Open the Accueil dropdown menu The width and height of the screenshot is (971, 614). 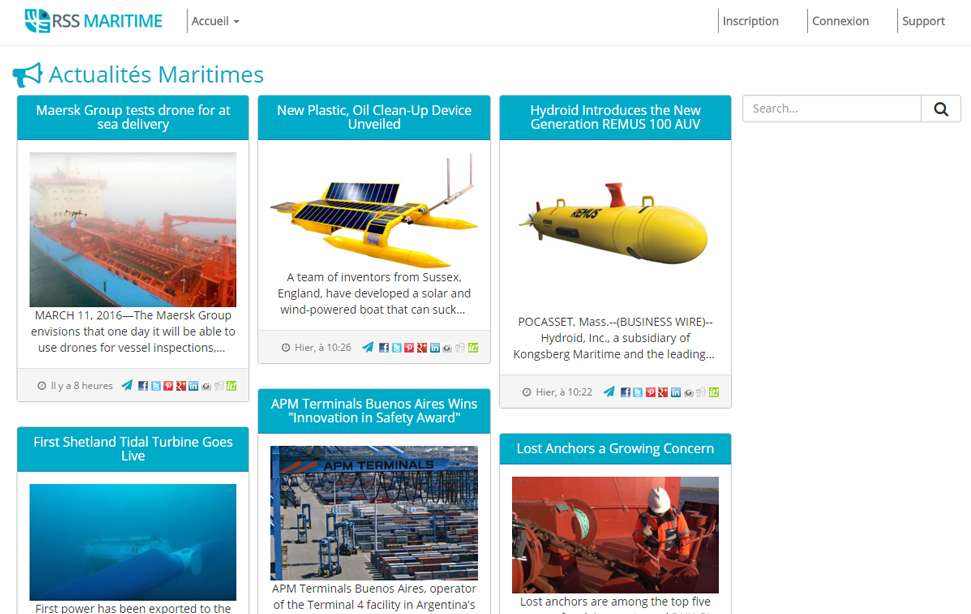[215, 21]
